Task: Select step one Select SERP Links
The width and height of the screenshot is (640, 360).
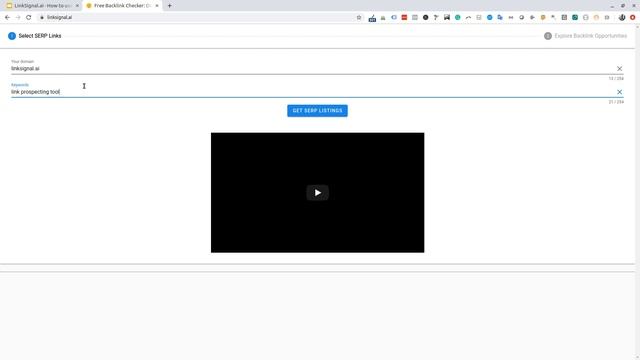Action: (x=35, y=36)
